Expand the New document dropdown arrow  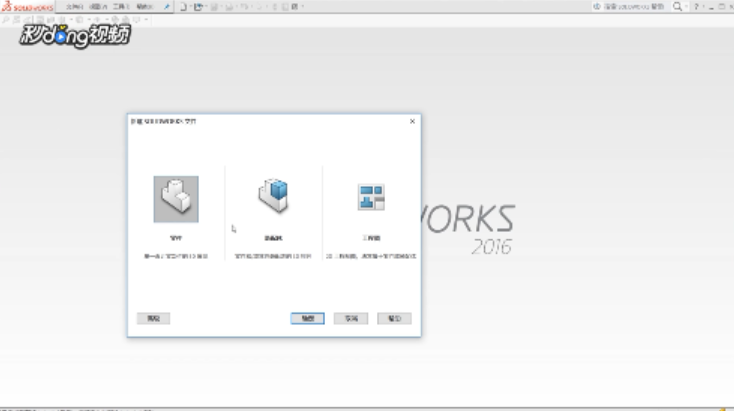coord(191,7)
